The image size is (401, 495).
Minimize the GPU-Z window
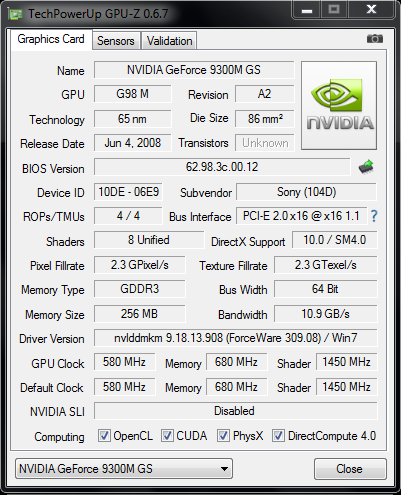coord(307,11)
